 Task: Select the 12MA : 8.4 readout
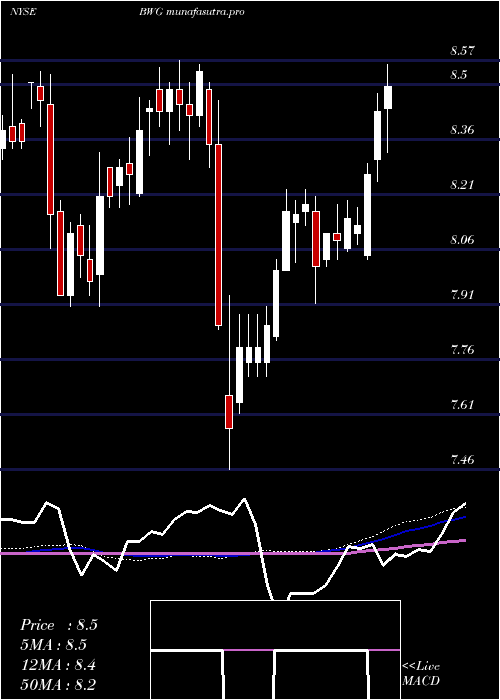click(x=58, y=664)
